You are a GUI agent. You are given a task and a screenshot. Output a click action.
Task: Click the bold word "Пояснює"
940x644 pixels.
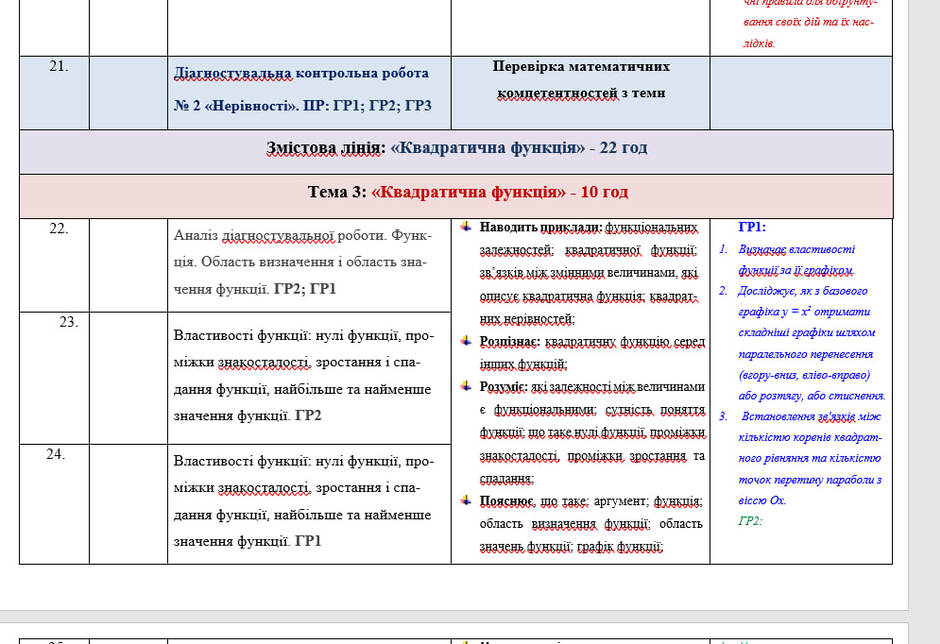pos(506,501)
